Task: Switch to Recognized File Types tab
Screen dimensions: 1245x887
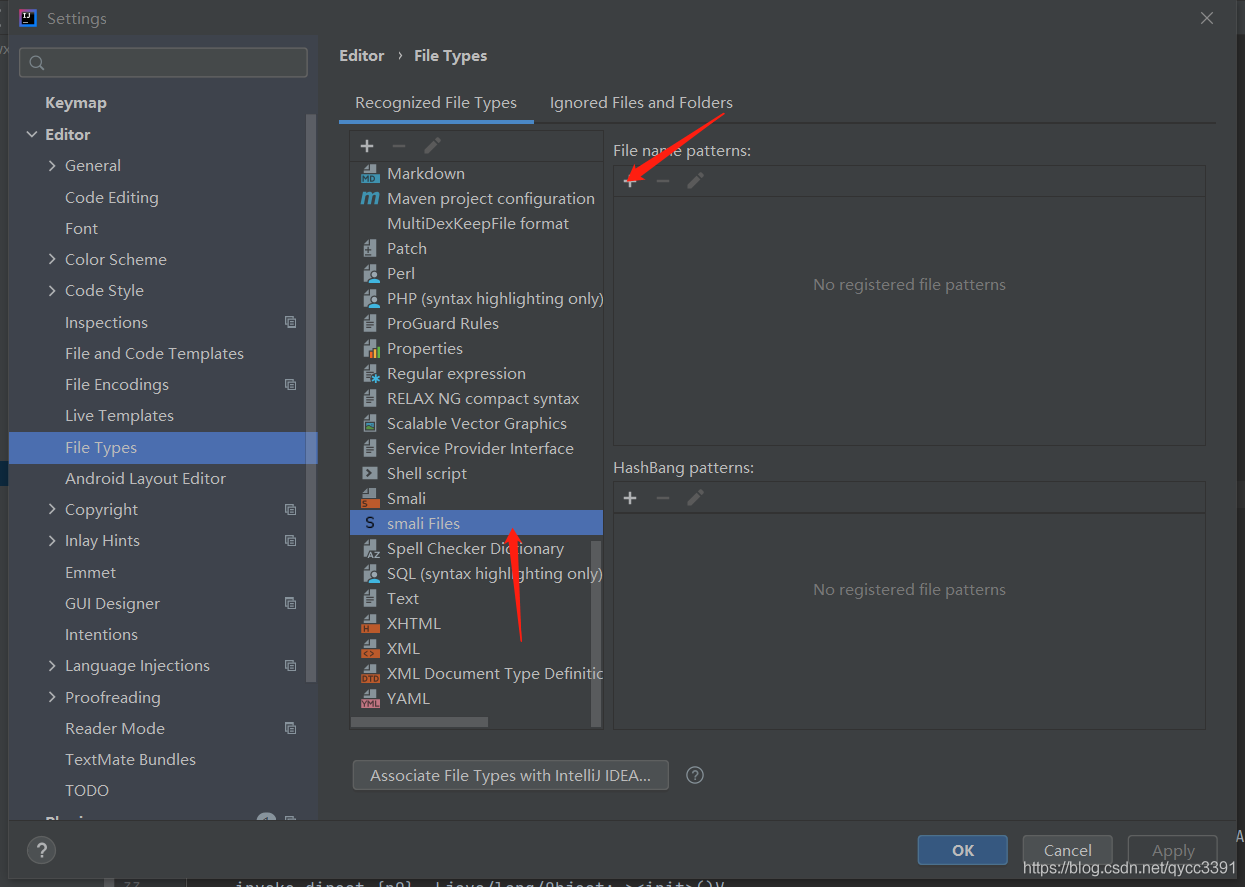Action: [x=436, y=103]
